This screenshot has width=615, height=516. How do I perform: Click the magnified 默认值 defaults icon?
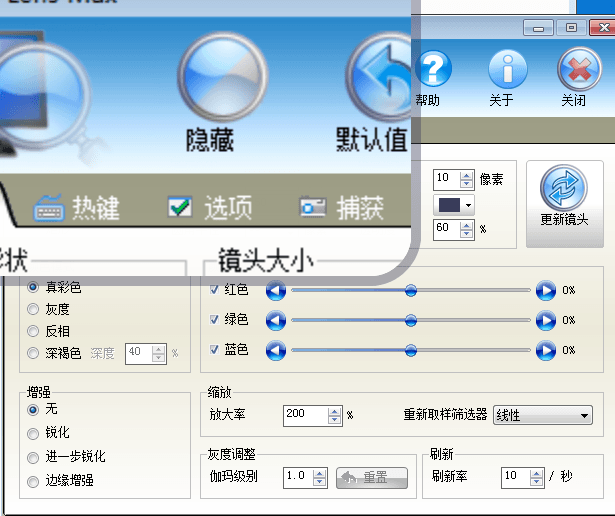click(x=378, y=77)
